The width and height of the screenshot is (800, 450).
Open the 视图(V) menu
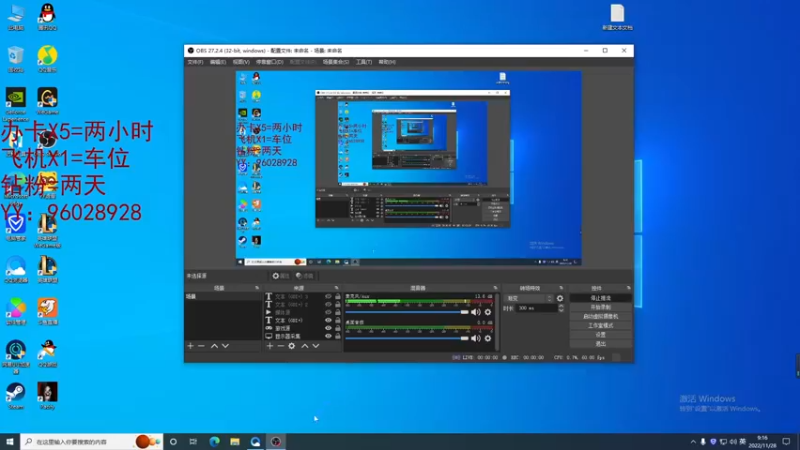[x=241, y=62]
